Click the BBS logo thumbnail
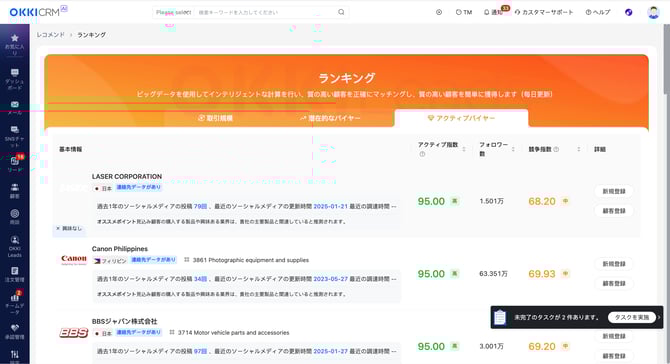Screen dimensions: 670x364 (x=73, y=332)
